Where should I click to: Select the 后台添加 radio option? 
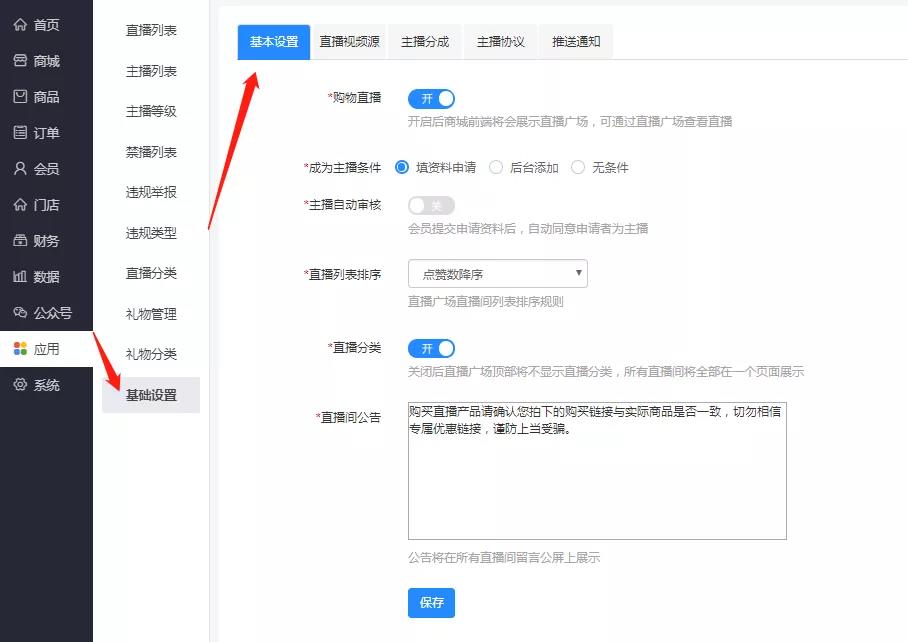496,167
